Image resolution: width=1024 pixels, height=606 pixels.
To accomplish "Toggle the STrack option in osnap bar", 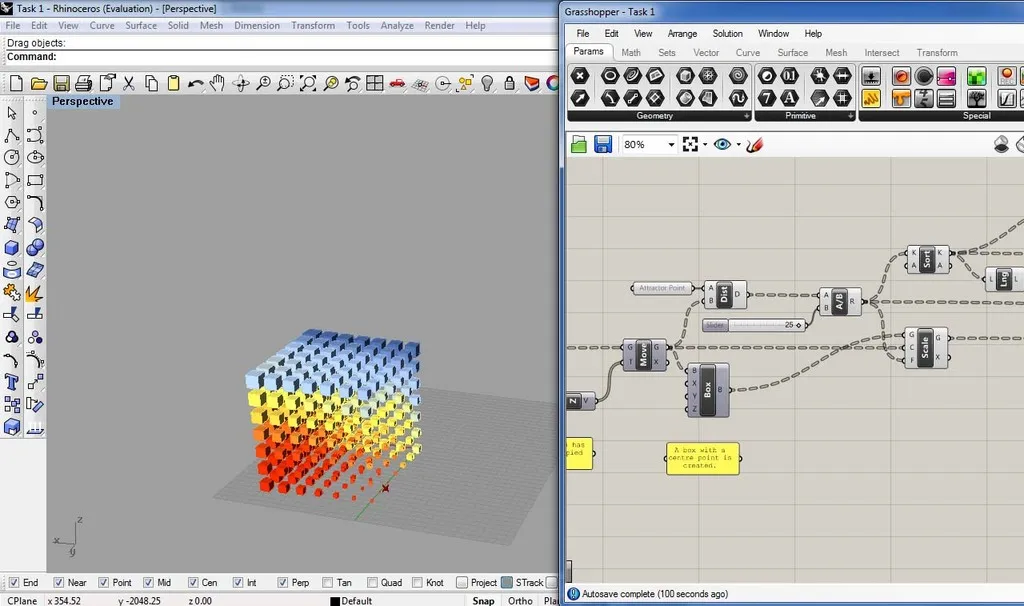I will [507, 582].
